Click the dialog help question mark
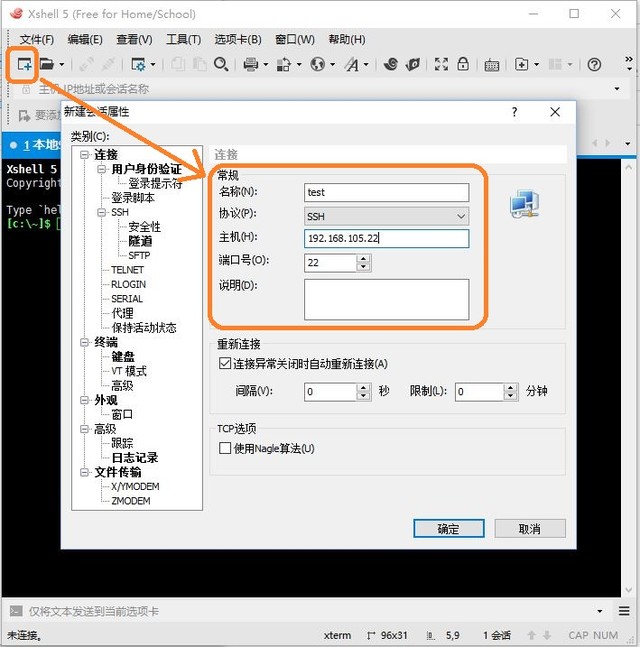This screenshot has width=640, height=647. [x=514, y=112]
